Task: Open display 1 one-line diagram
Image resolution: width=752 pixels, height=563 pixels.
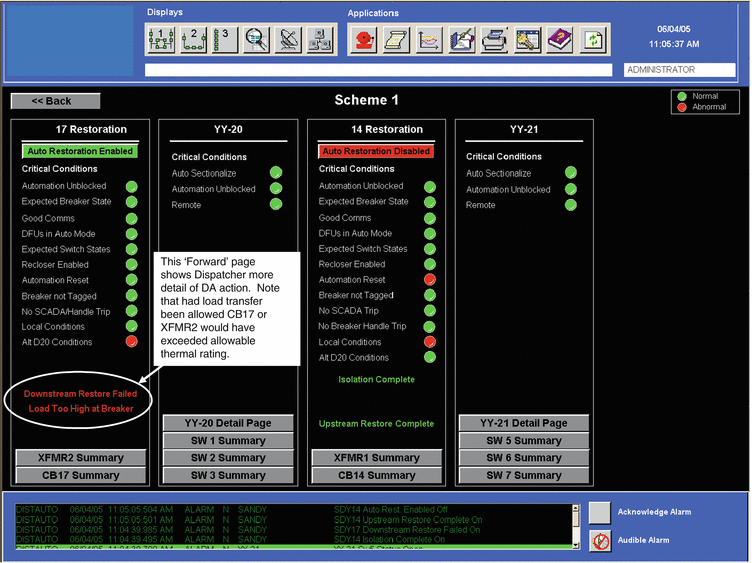Action: click(x=161, y=40)
